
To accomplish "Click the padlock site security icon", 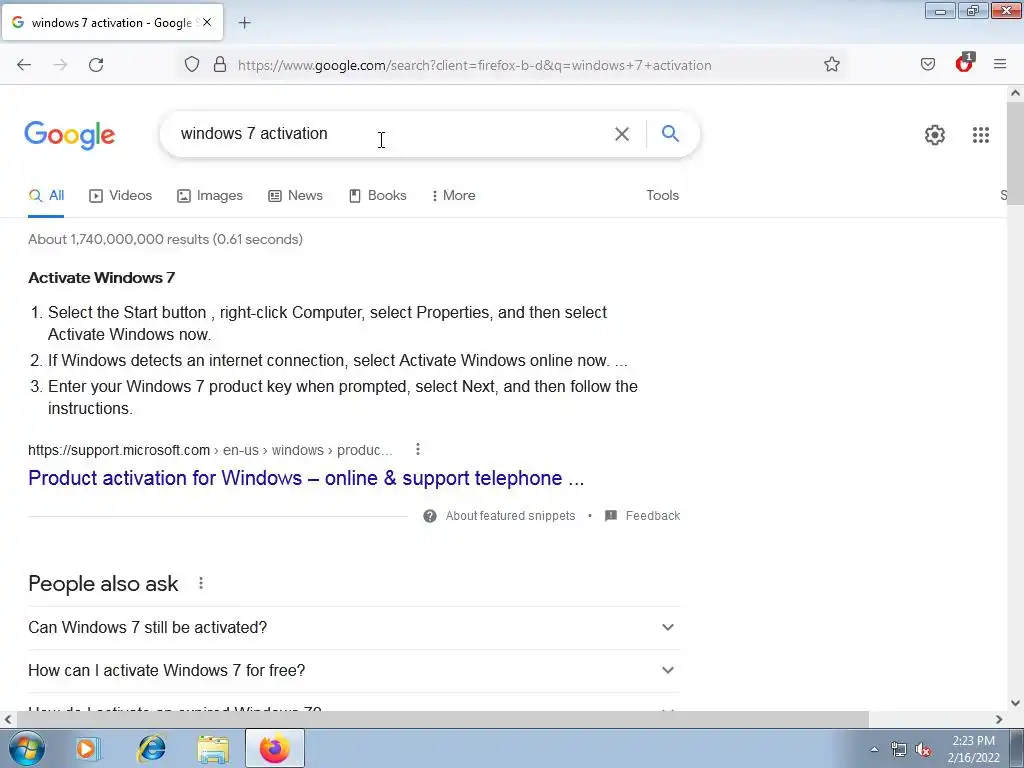I will click(x=220, y=65).
